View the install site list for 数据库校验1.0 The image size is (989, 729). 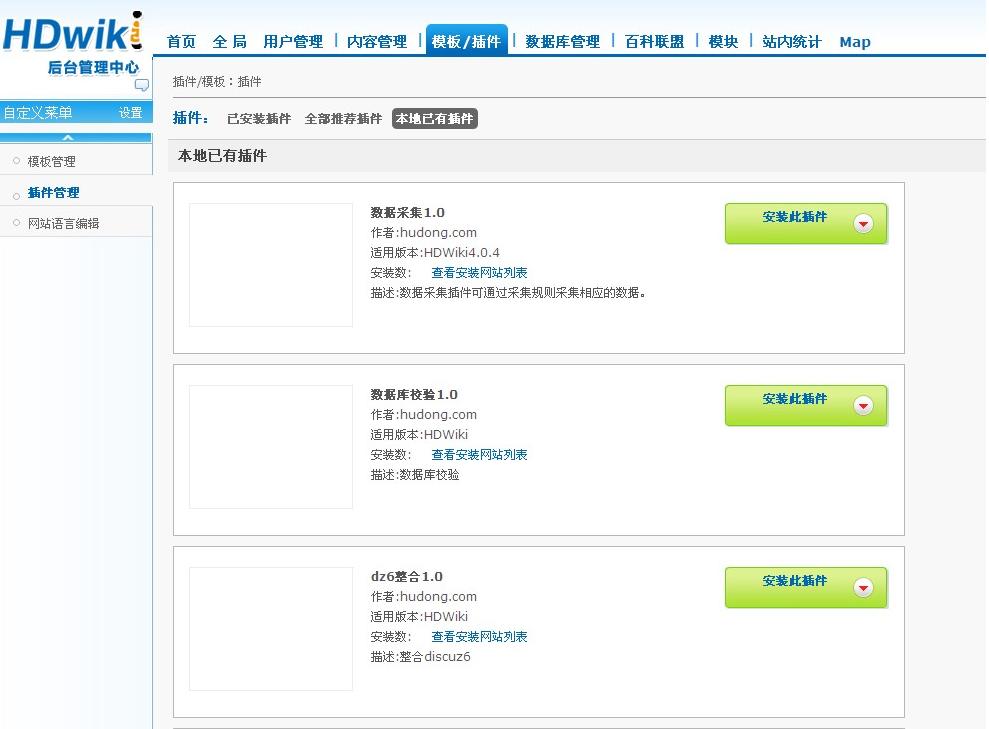(479, 455)
